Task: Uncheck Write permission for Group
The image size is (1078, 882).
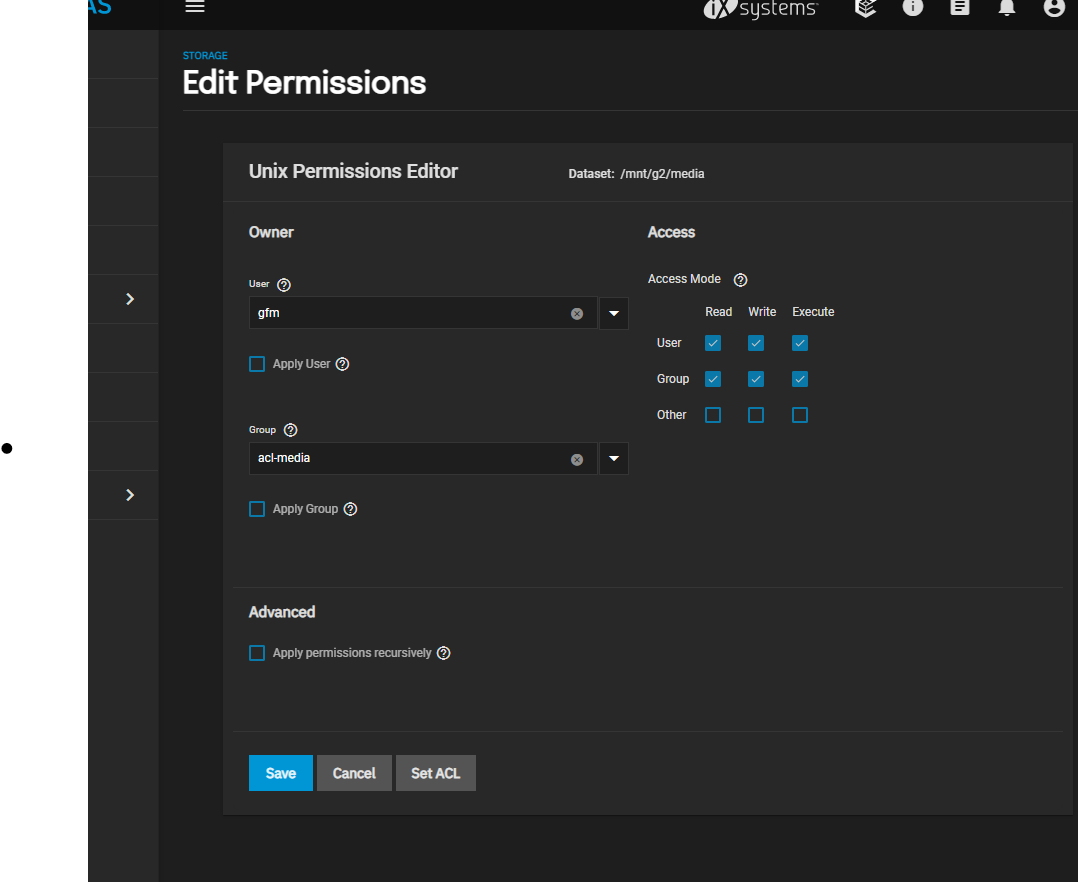Action: click(756, 379)
